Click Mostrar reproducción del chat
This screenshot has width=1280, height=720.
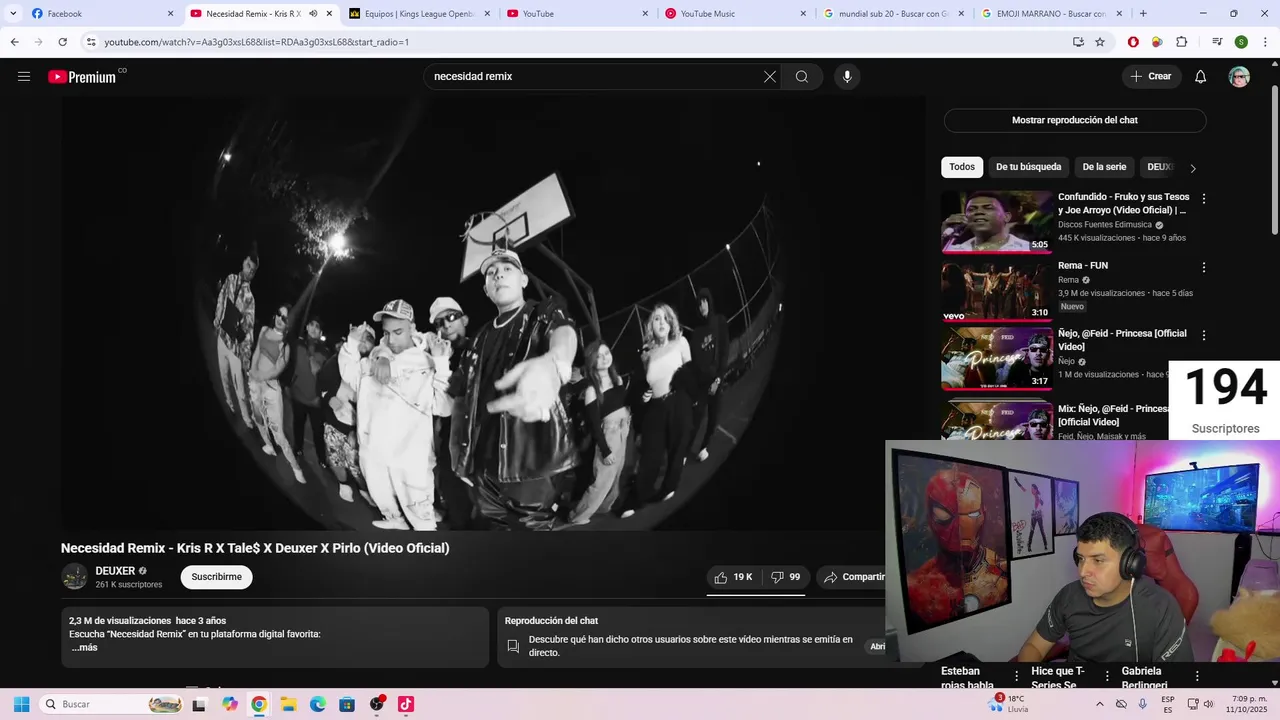pos(1075,120)
